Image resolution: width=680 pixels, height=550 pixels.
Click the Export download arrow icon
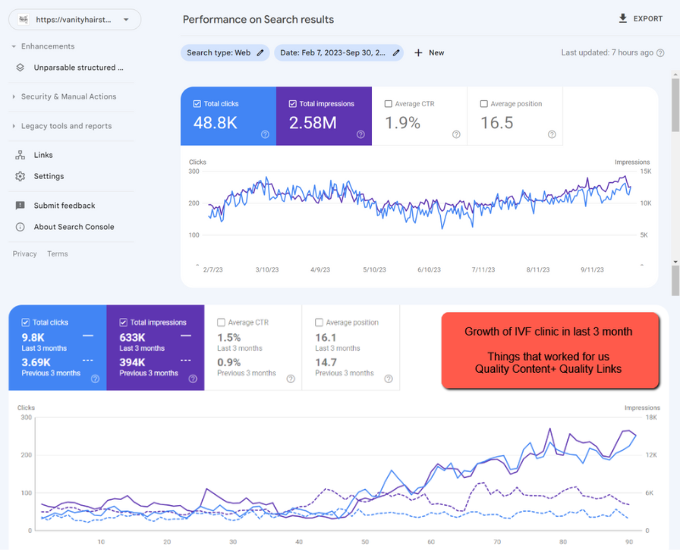click(623, 19)
